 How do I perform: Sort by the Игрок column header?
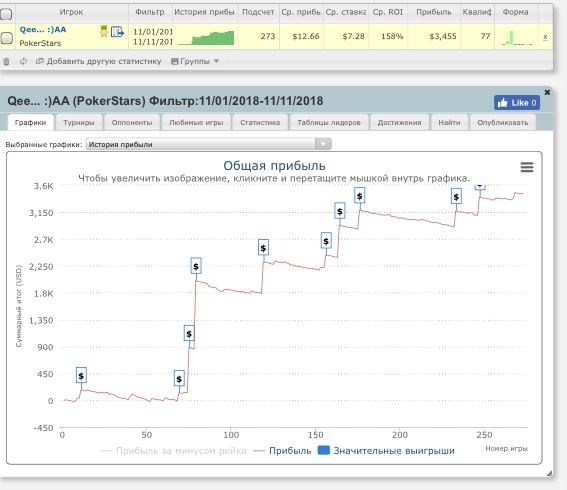[x=72, y=12]
